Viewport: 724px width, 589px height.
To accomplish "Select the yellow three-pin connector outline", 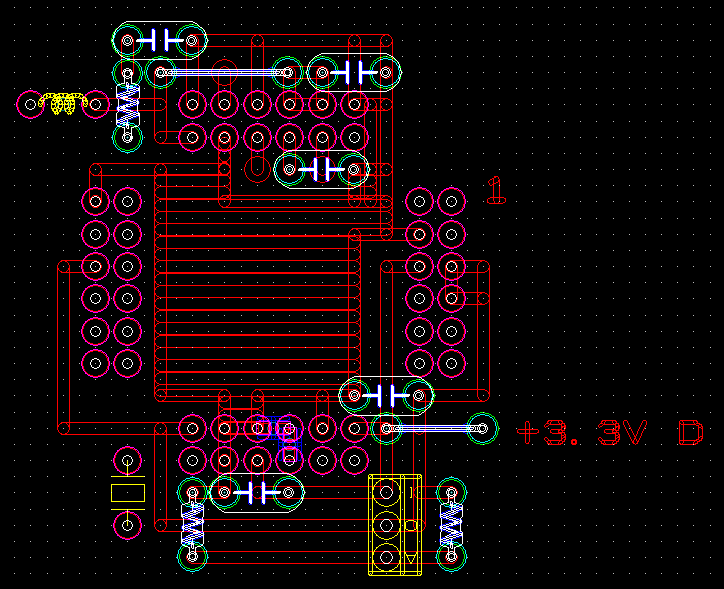I will coord(395,525).
